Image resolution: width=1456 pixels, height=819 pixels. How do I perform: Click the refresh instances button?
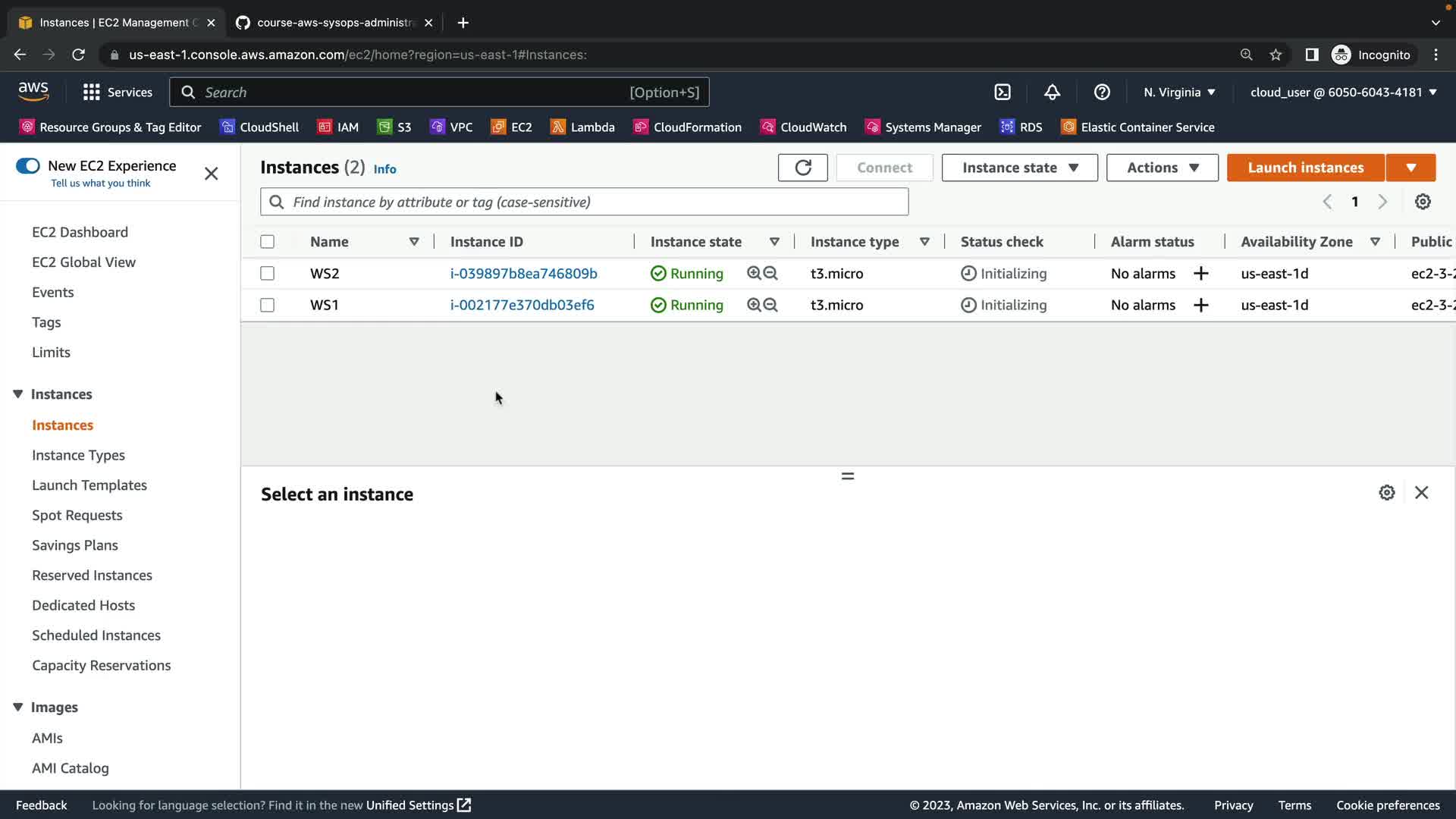point(802,168)
